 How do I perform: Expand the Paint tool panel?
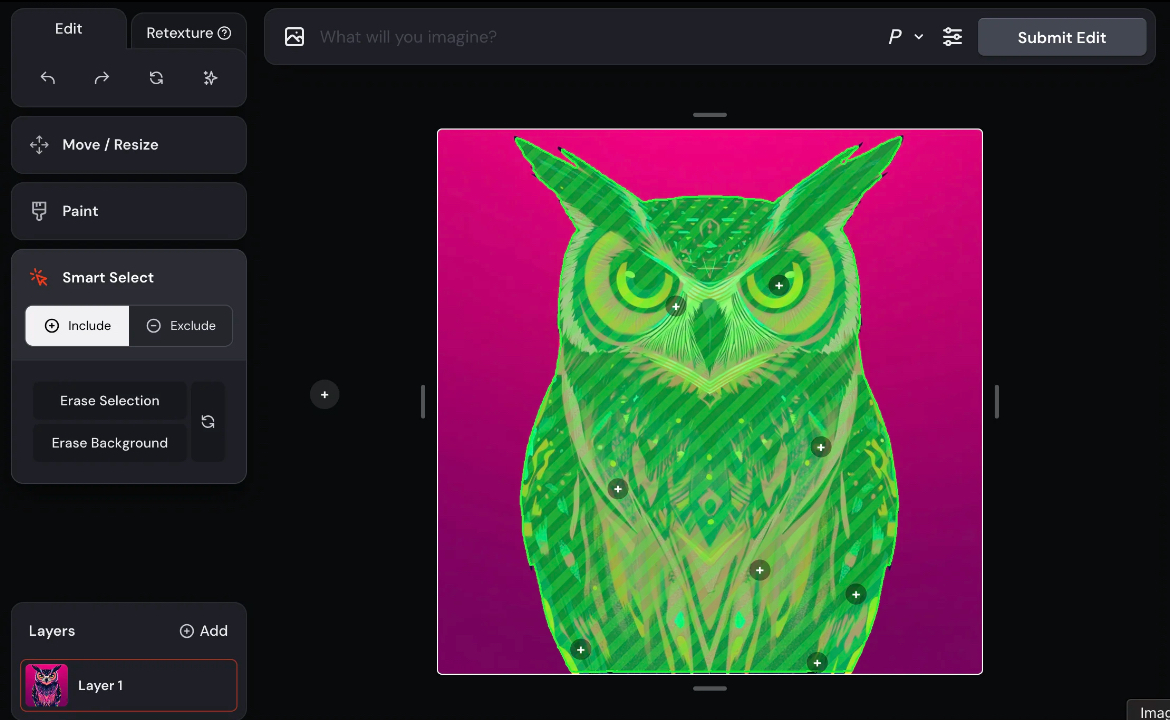[x=129, y=211]
